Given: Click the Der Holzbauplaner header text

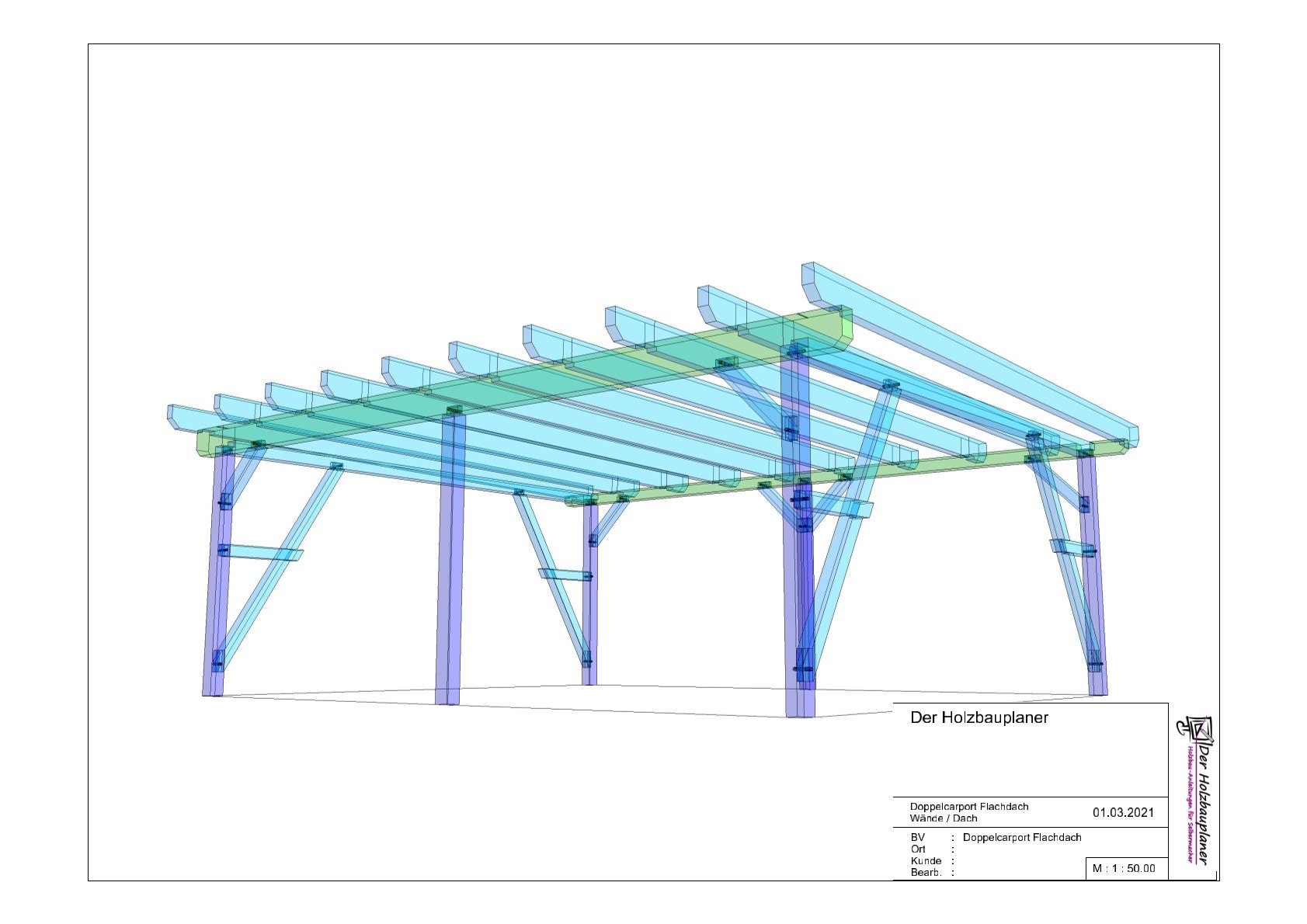Looking at the screenshot, I should click(980, 719).
